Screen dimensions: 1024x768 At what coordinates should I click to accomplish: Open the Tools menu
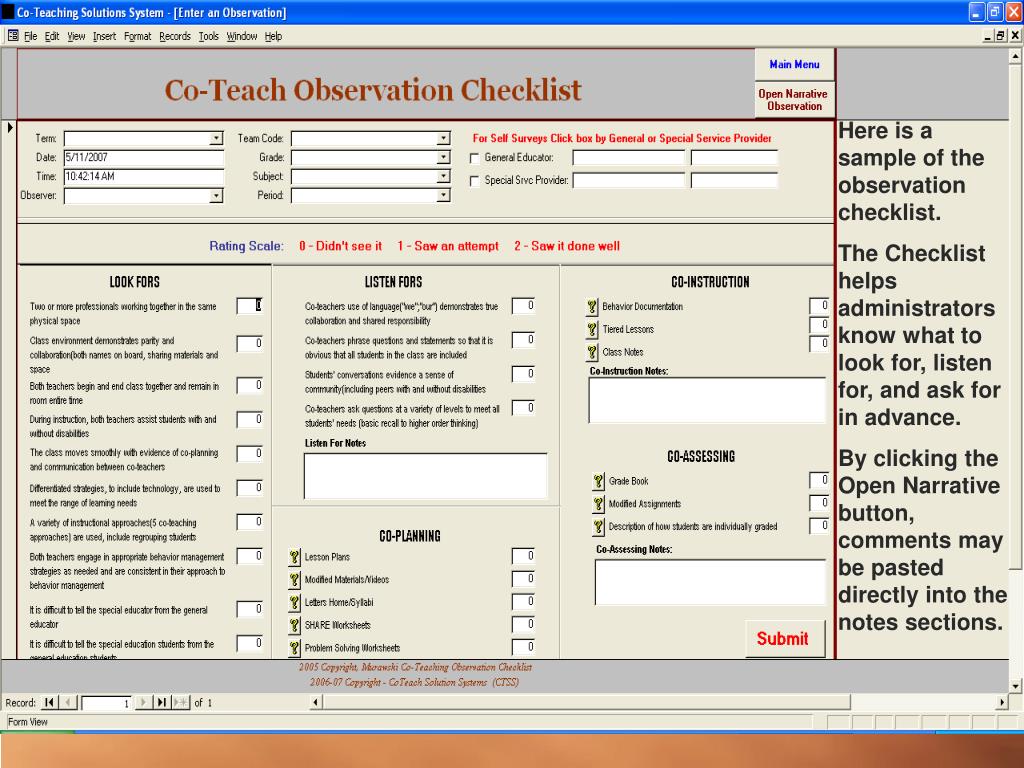pyautogui.click(x=208, y=36)
